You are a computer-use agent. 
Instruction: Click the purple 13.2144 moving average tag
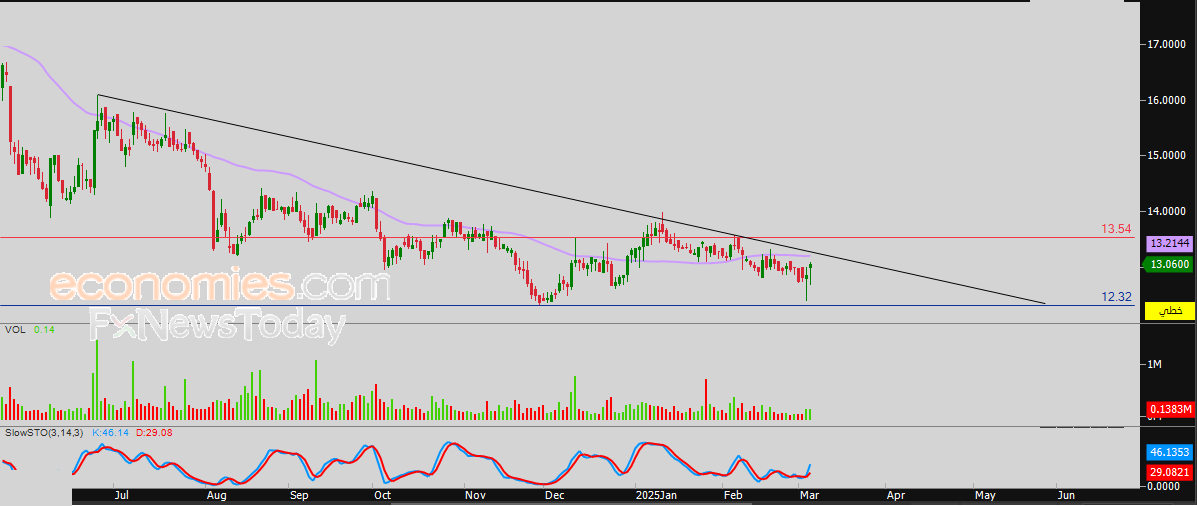(1170, 243)
